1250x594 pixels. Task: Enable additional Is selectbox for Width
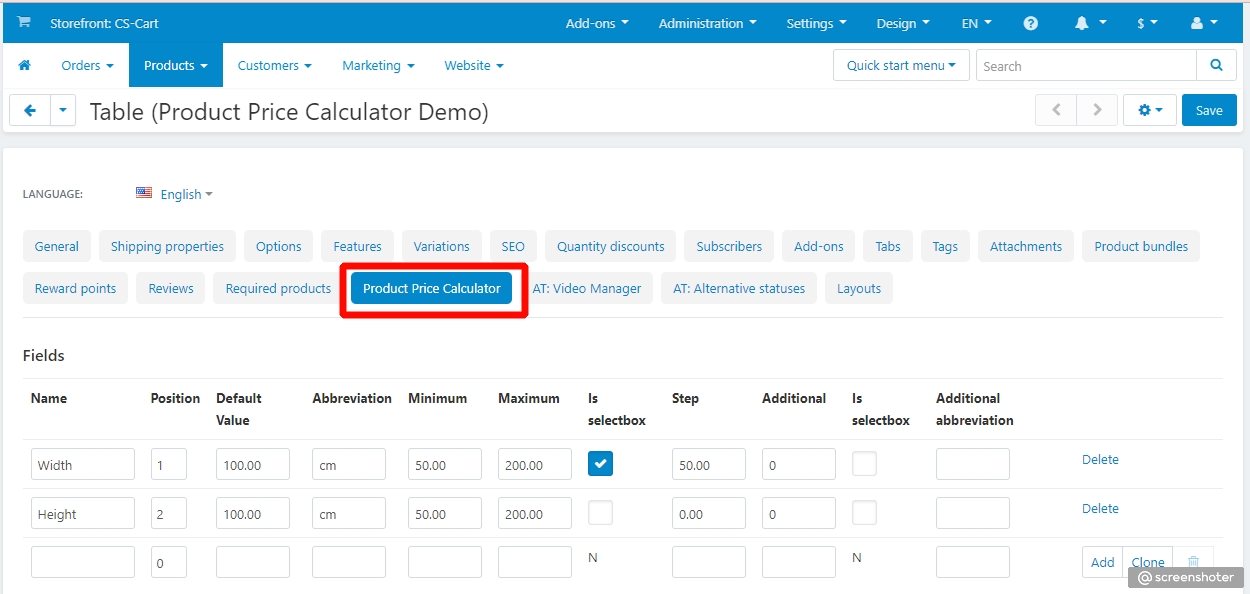tap(864, 464)
